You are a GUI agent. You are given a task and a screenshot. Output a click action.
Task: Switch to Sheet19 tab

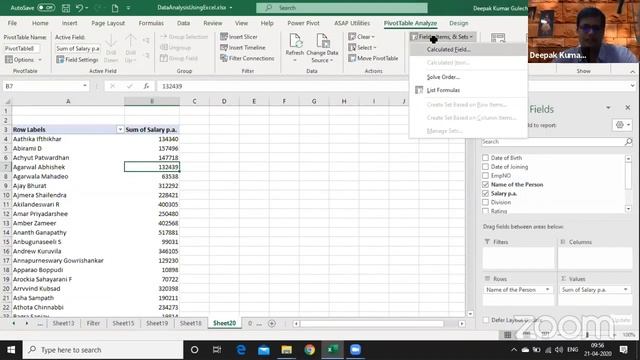pos(157,323)
